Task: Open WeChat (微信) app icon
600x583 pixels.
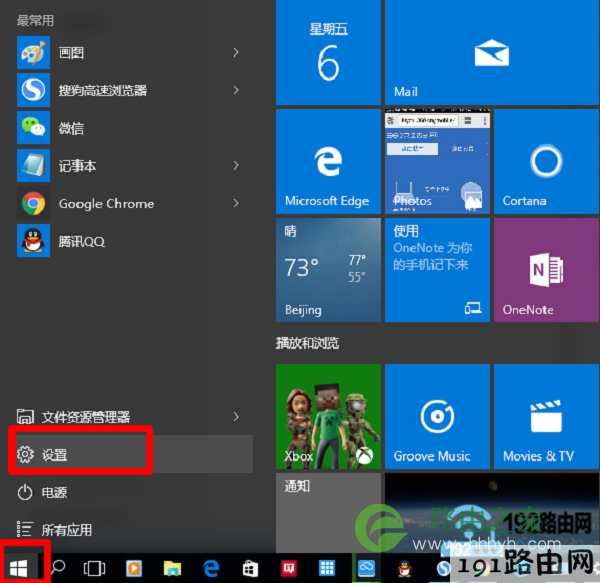Action: [33, 127]
